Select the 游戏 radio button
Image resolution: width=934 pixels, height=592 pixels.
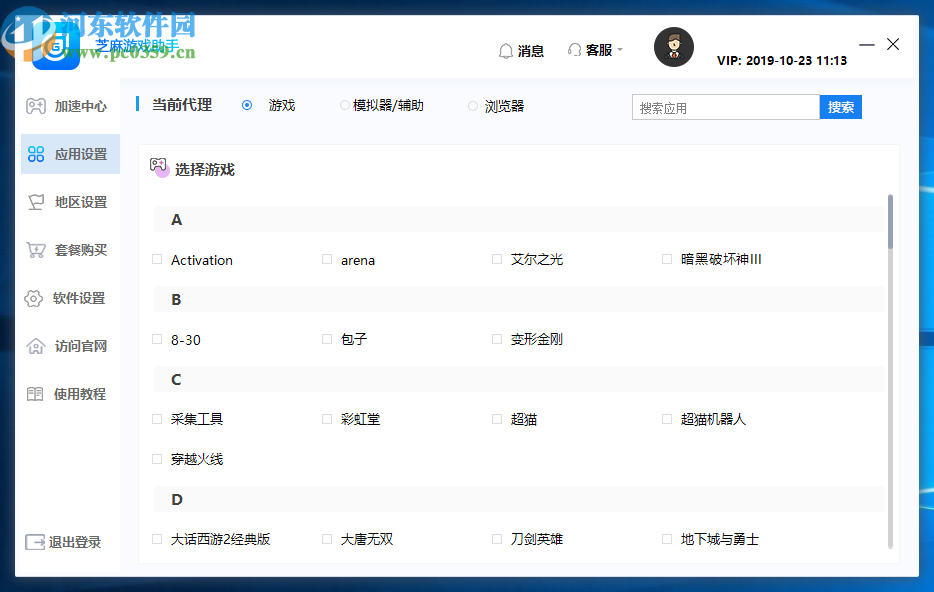pos(247,105)
